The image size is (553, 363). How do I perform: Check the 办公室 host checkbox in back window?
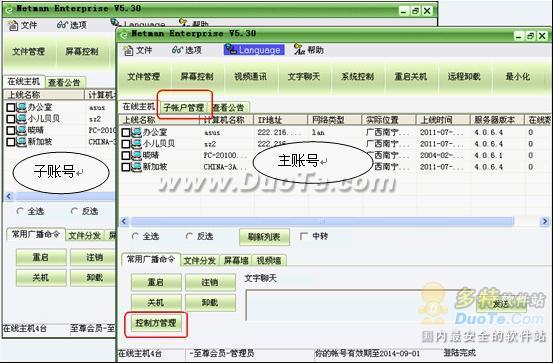(x=11, y=107)
